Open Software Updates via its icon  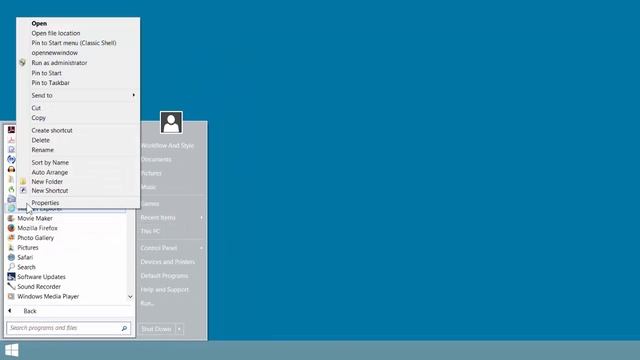11,277
